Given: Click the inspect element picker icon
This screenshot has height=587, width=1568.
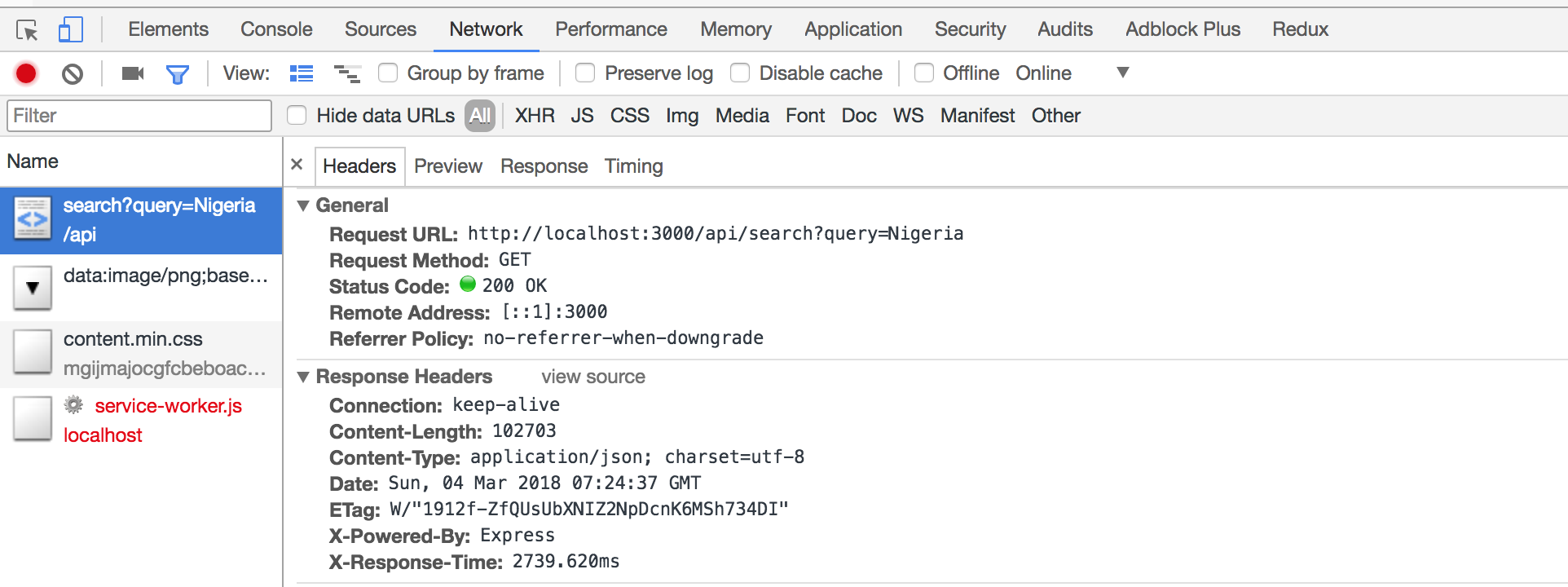Looking at the screenshot, I should [x=27, y=30].
